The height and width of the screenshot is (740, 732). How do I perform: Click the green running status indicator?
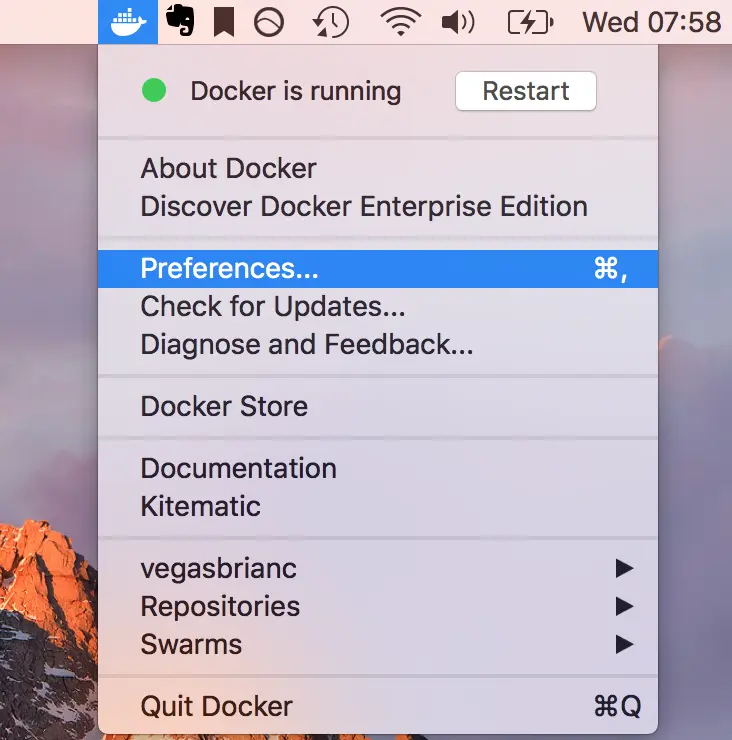[154, 90]
